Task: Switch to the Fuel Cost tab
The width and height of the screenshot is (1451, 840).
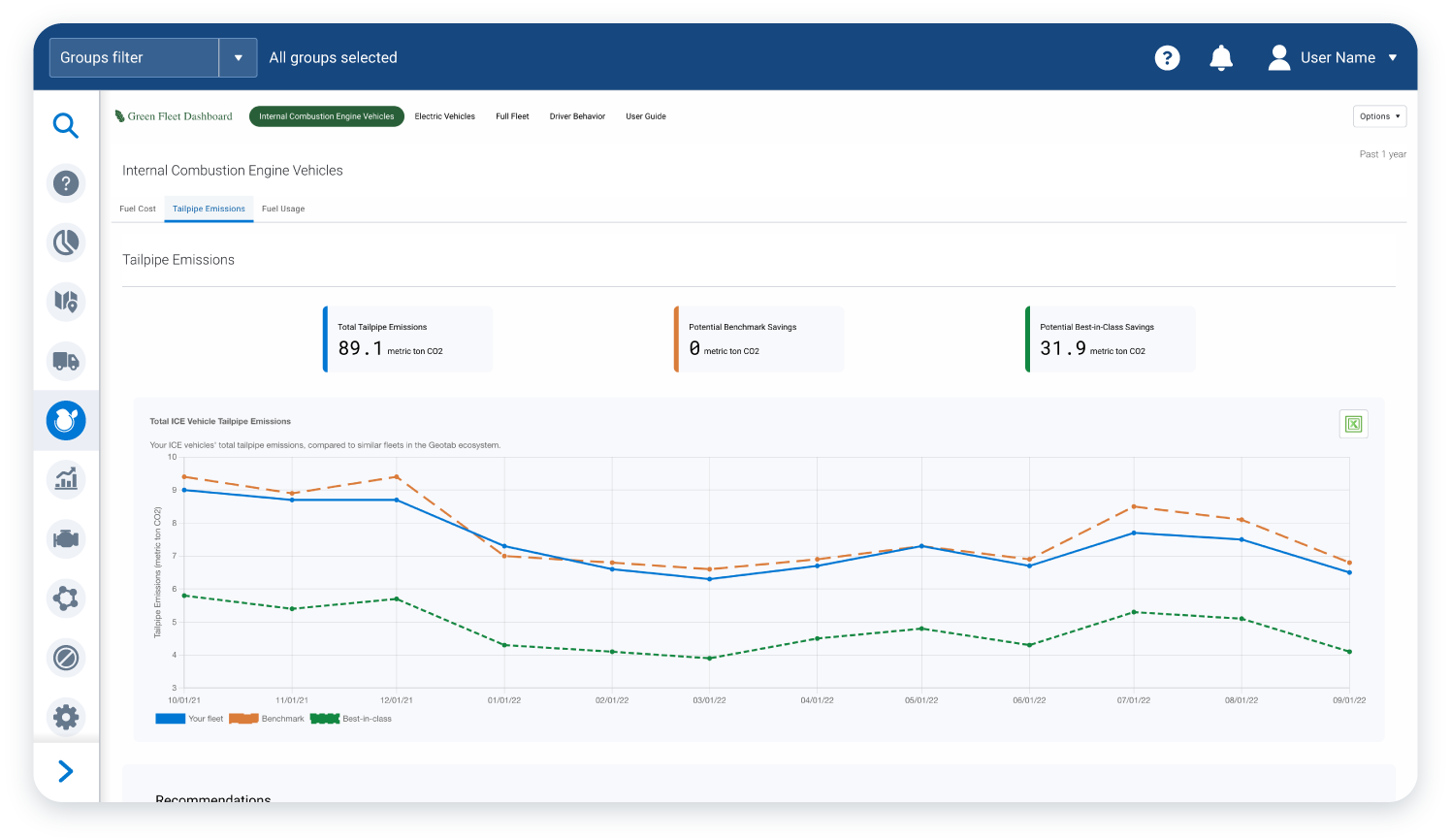Action: click(x=137, y=208)
